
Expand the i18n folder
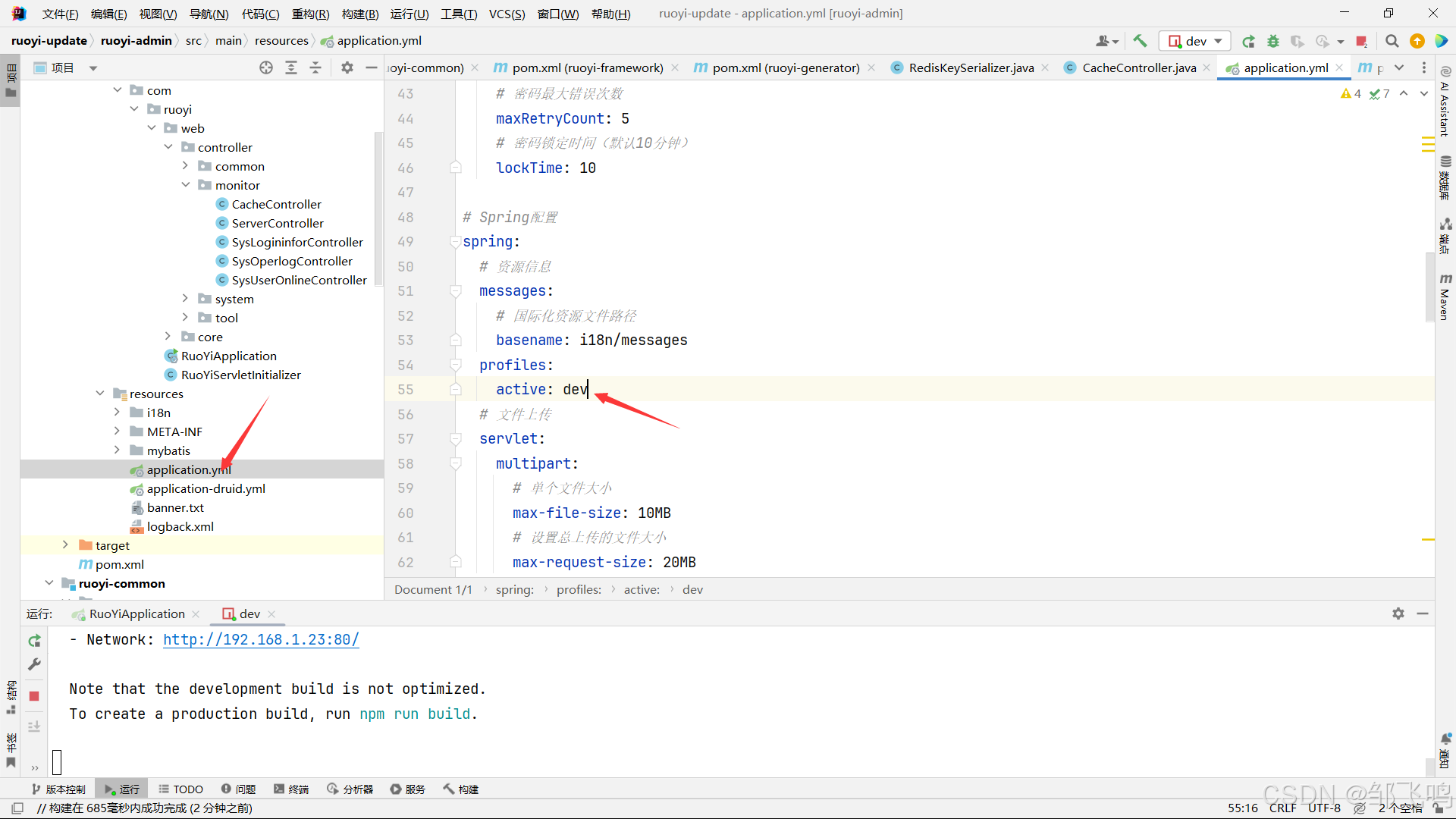coord(117,413)
